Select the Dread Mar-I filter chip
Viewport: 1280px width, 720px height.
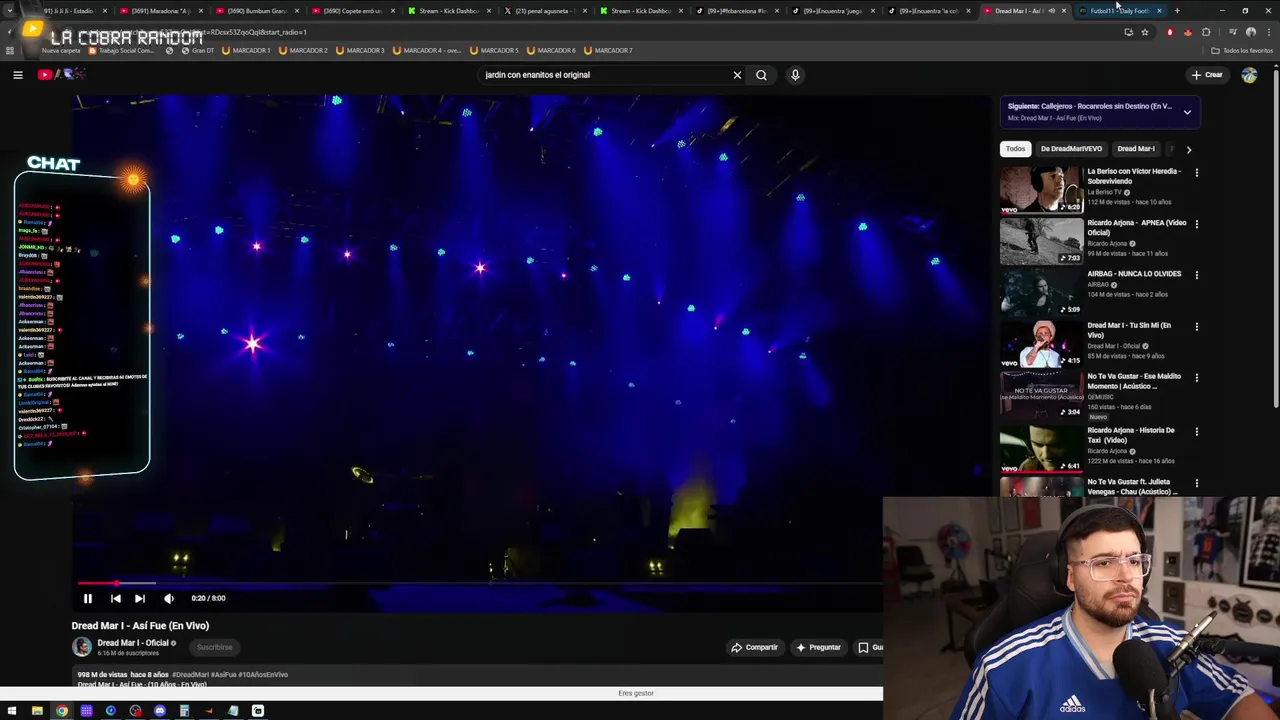[1135, 149]
